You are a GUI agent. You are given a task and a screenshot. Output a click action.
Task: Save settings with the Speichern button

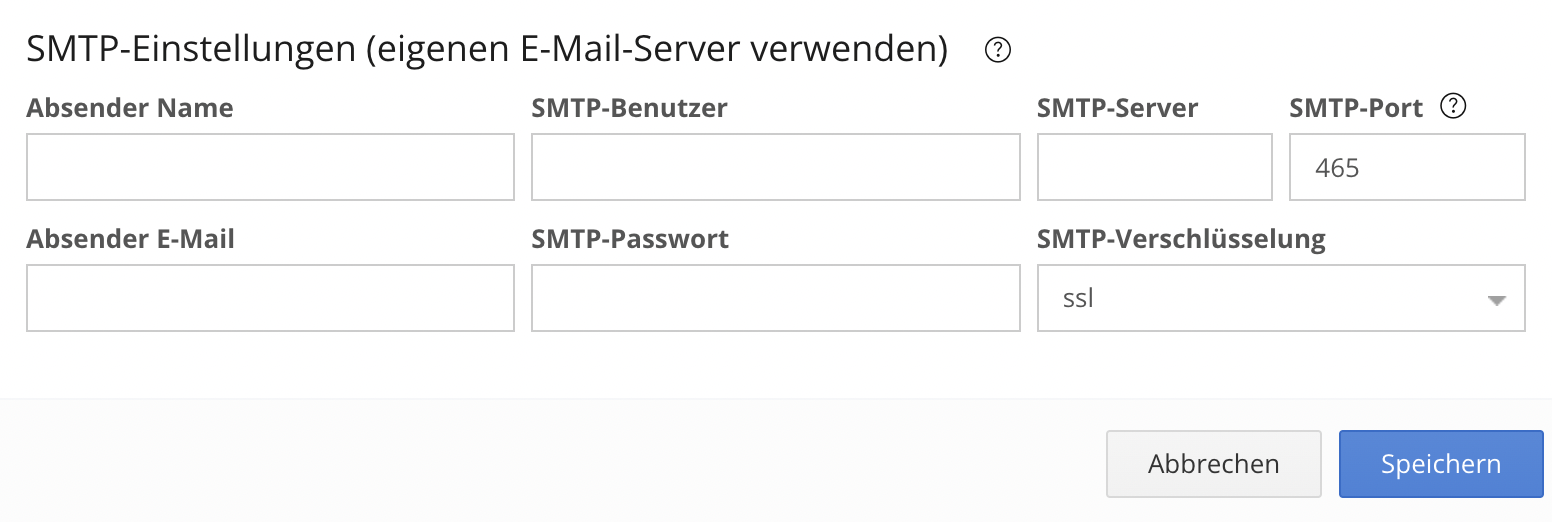[1440, 464]
